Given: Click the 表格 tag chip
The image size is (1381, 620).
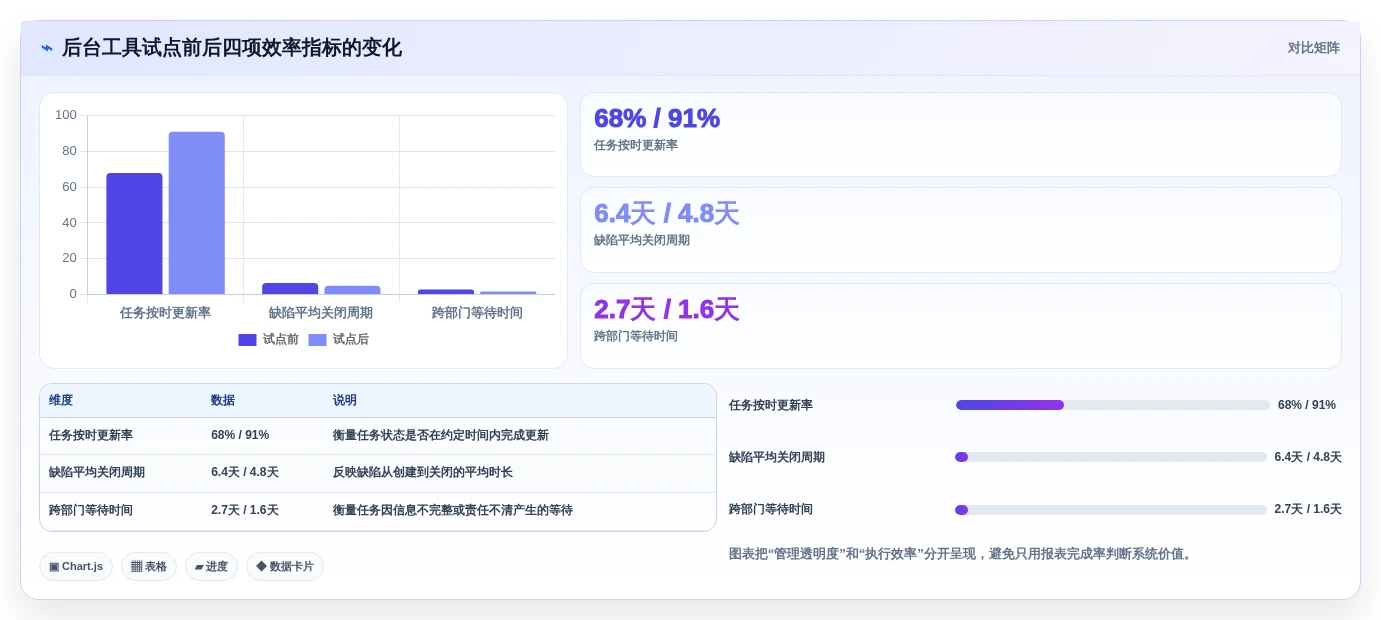Looking at the screenshot, I should click(149, 566).
